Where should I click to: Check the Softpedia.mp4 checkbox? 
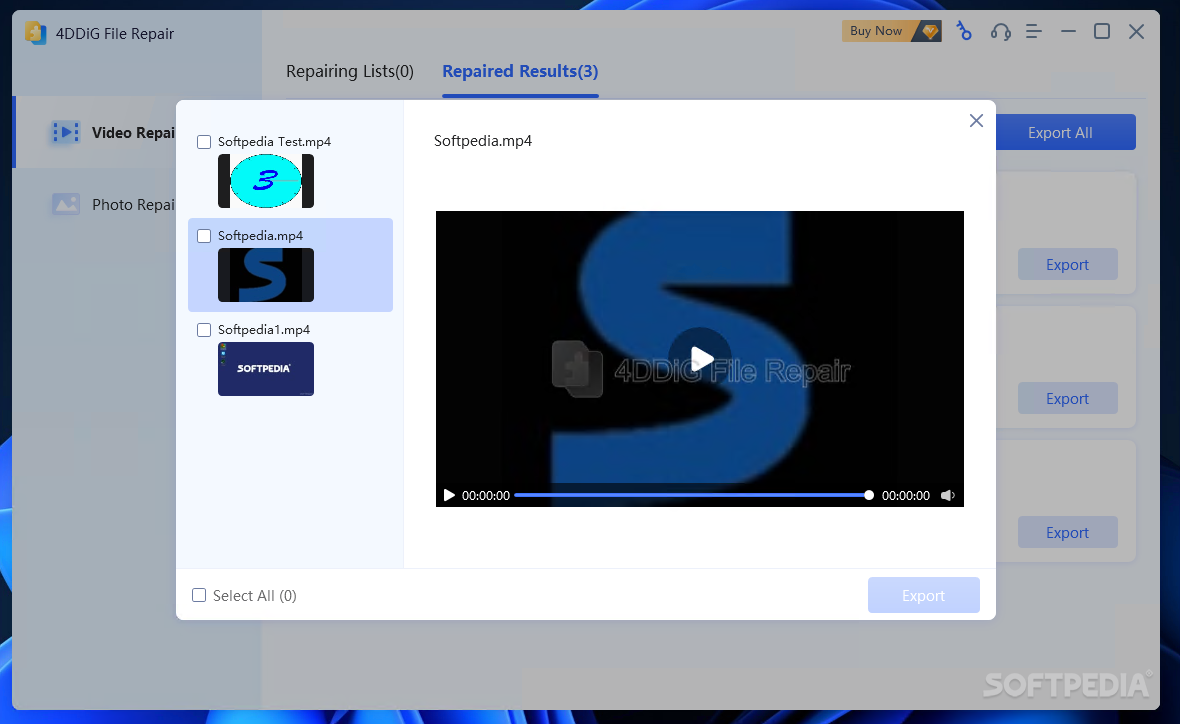pos(204,236)
